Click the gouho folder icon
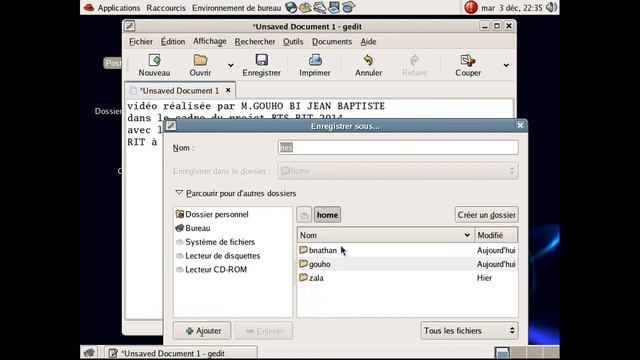The image size is (640, 360). pyautogui.click(x=303, y=264)
